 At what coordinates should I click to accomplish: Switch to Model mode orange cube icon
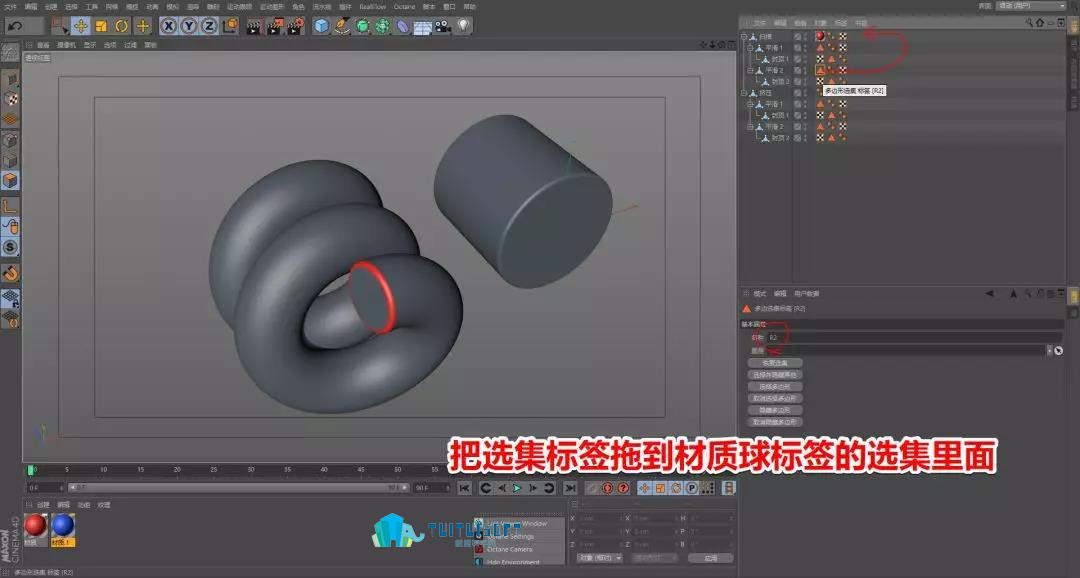(10, 180)
